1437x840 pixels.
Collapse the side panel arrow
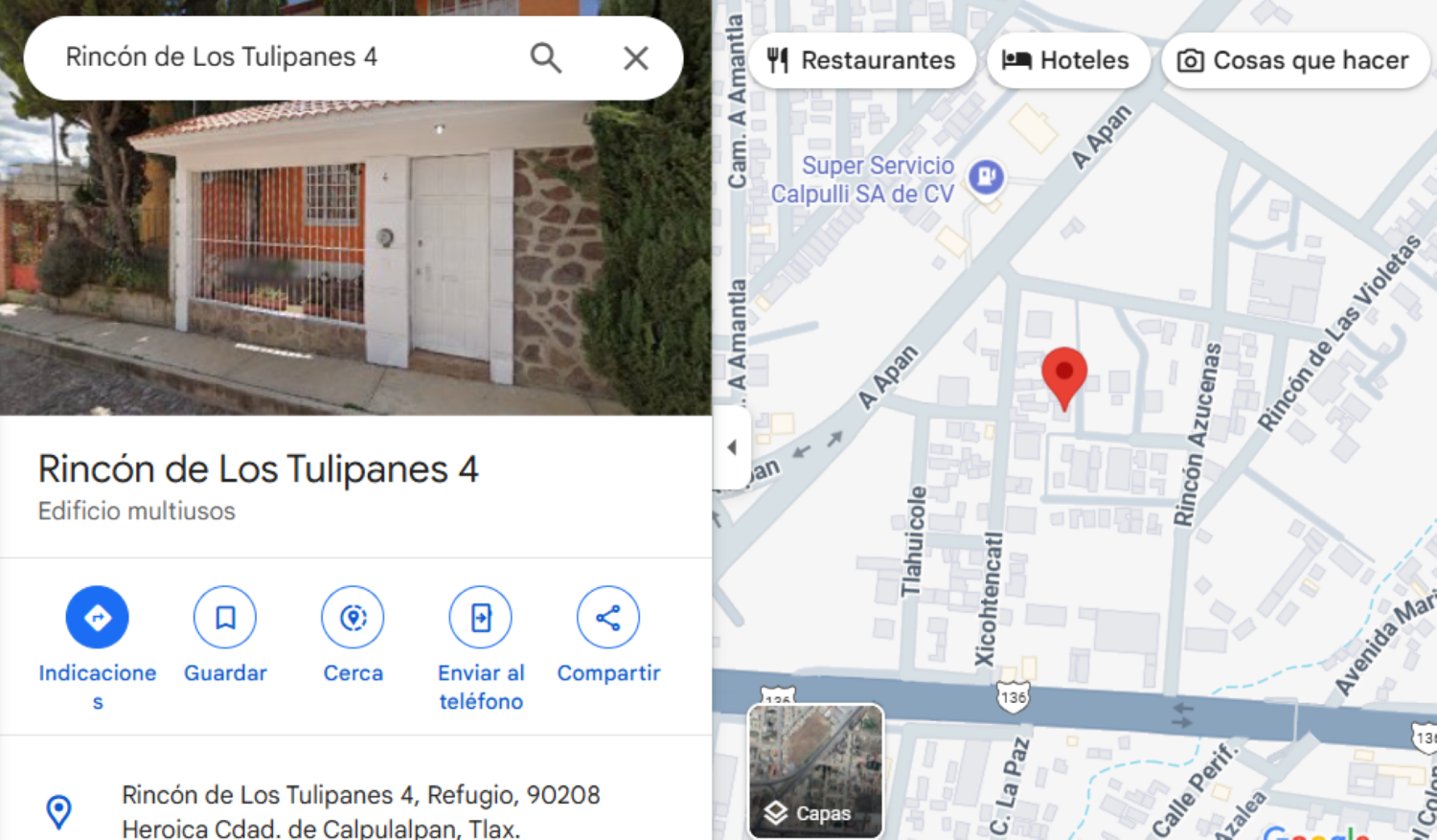click(x=732, y=447)
